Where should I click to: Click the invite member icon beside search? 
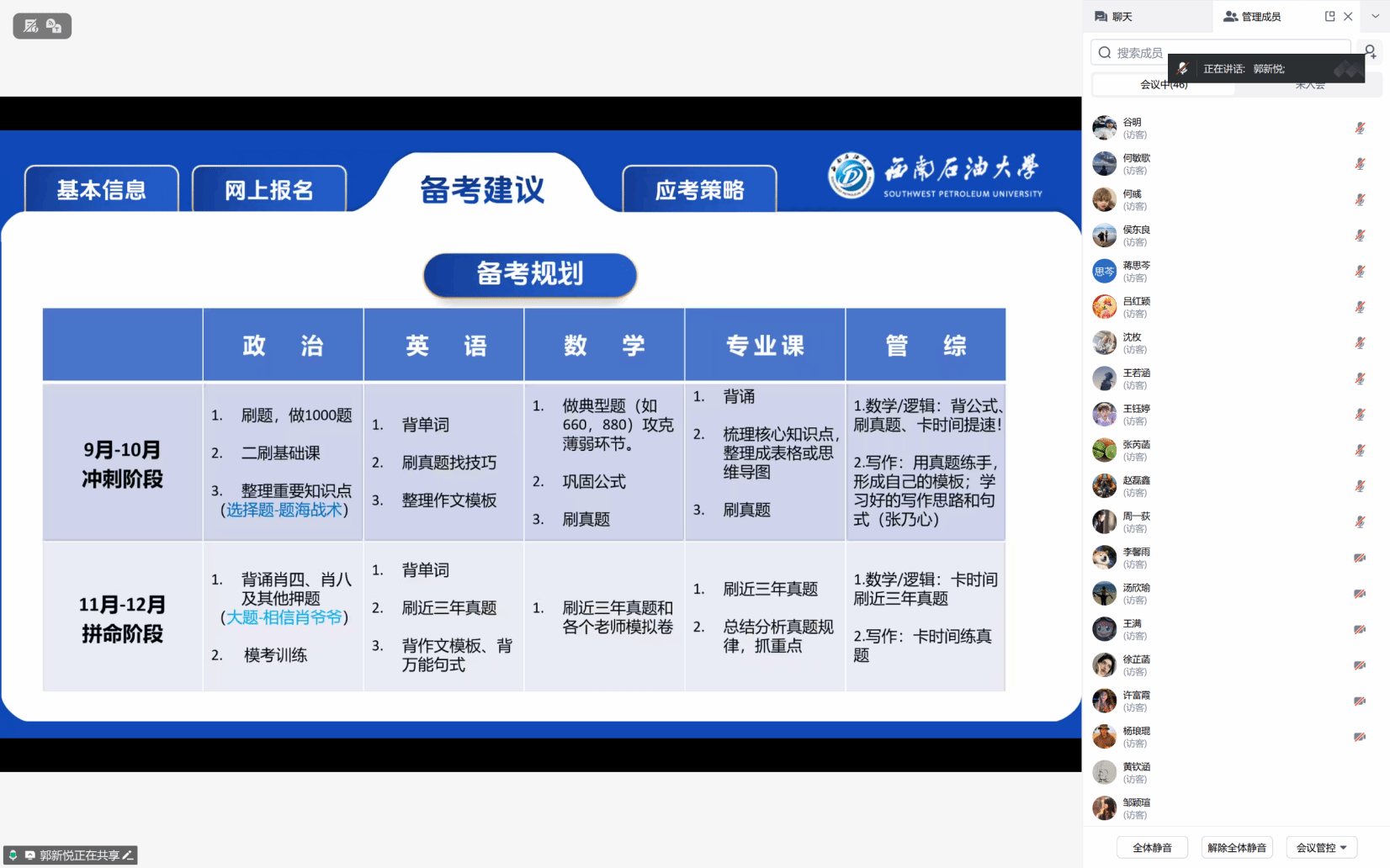click(1371, 52)
